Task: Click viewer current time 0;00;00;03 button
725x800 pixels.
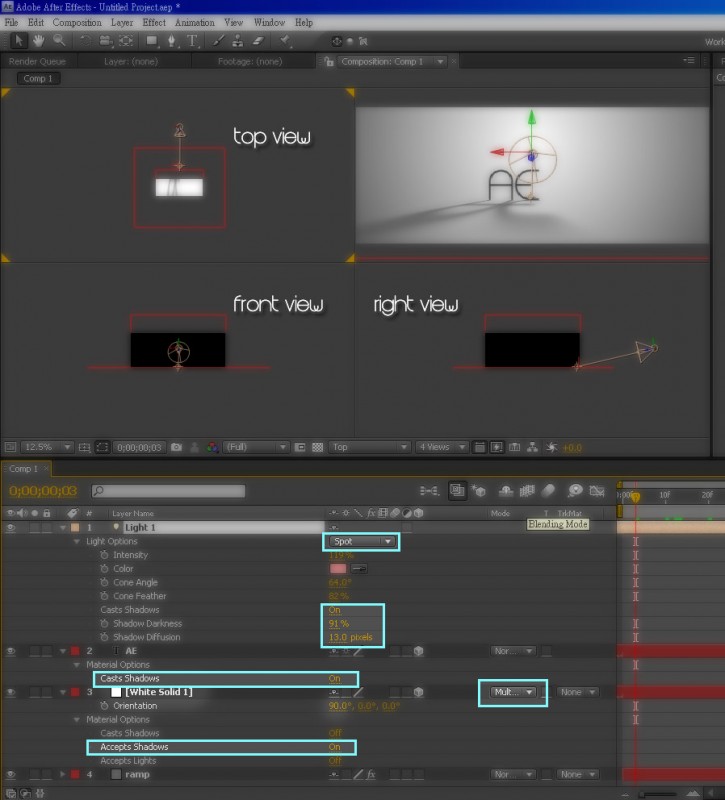Action: coord(139,447)
